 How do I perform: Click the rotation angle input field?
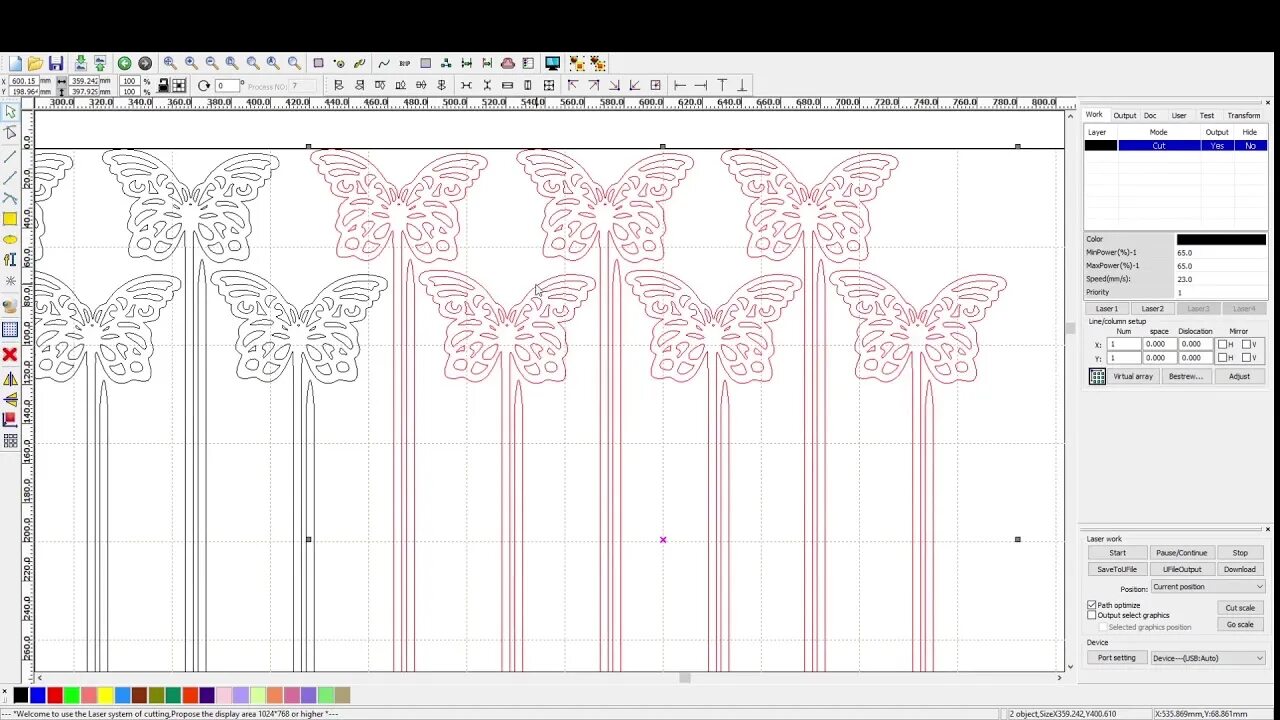(x=227, y=86)
